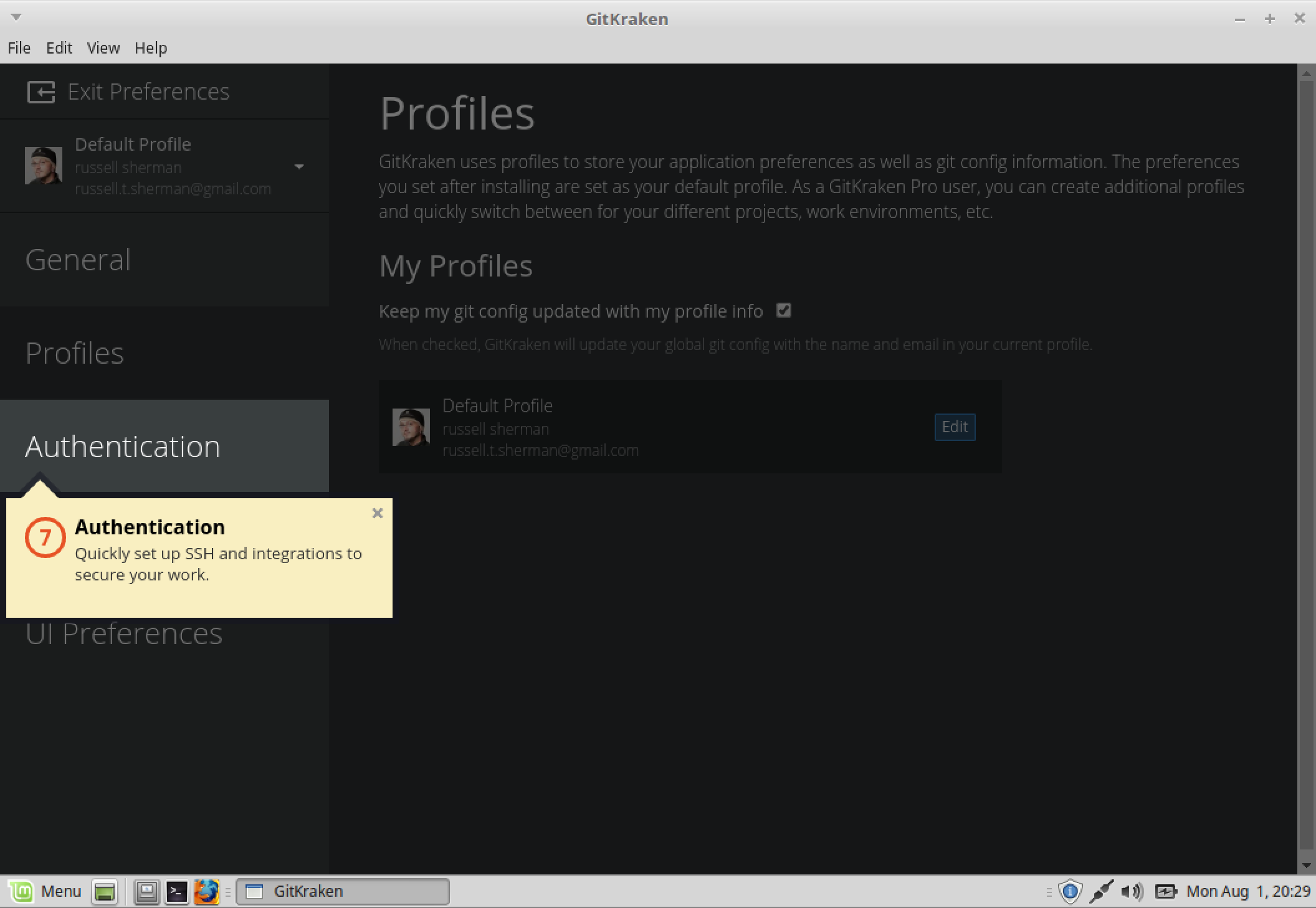Click the scrollbar down arrow
The image size is (1316, 908).
tap(1306, 866)
